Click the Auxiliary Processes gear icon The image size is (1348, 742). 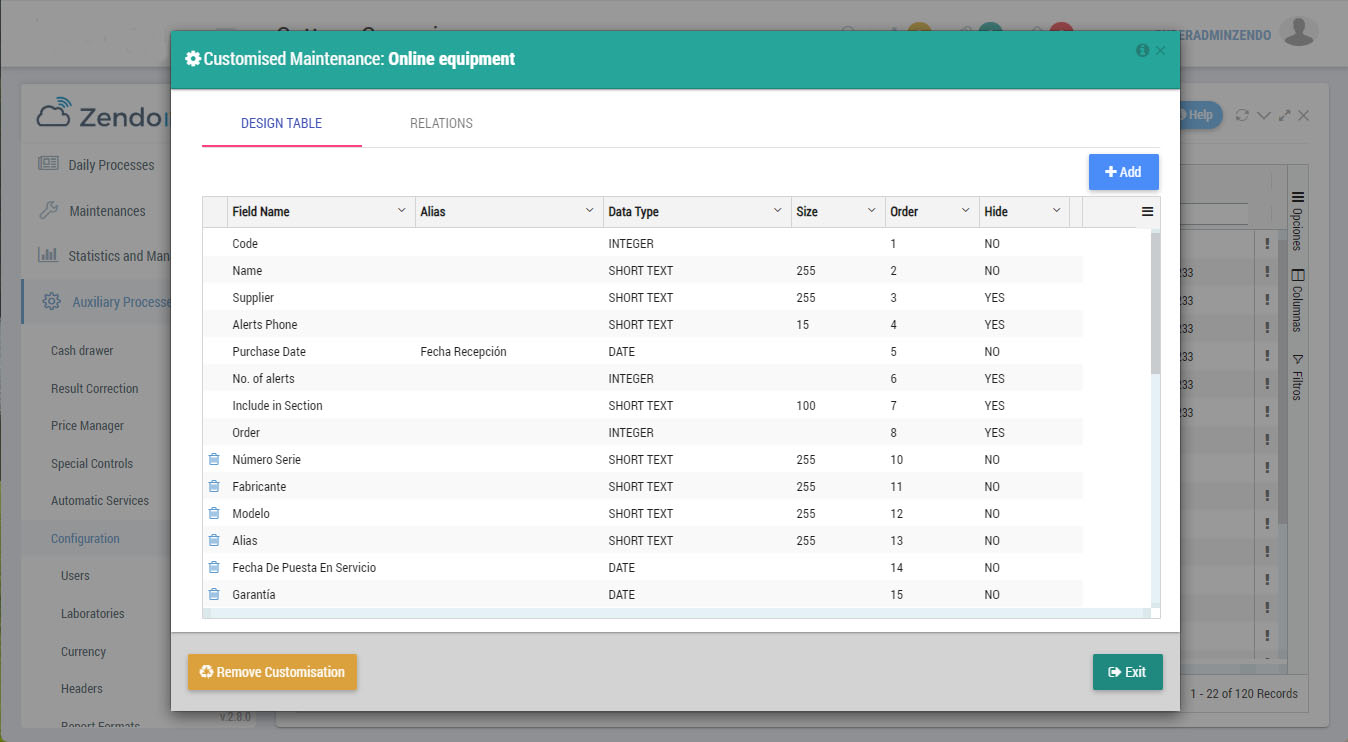point(52,301)
